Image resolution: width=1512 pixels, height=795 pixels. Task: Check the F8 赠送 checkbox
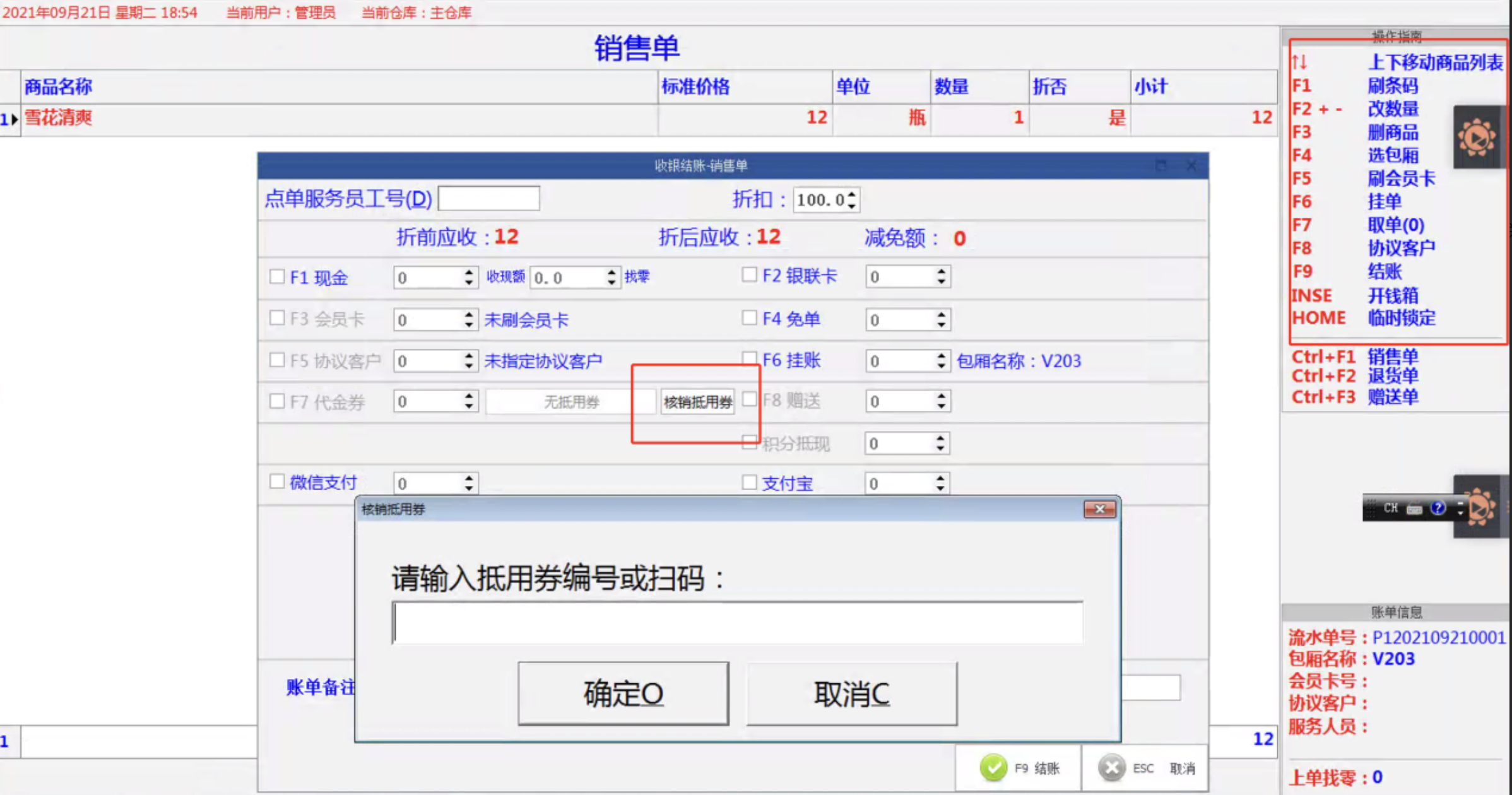pyautogui.click(x=749, y=399)
